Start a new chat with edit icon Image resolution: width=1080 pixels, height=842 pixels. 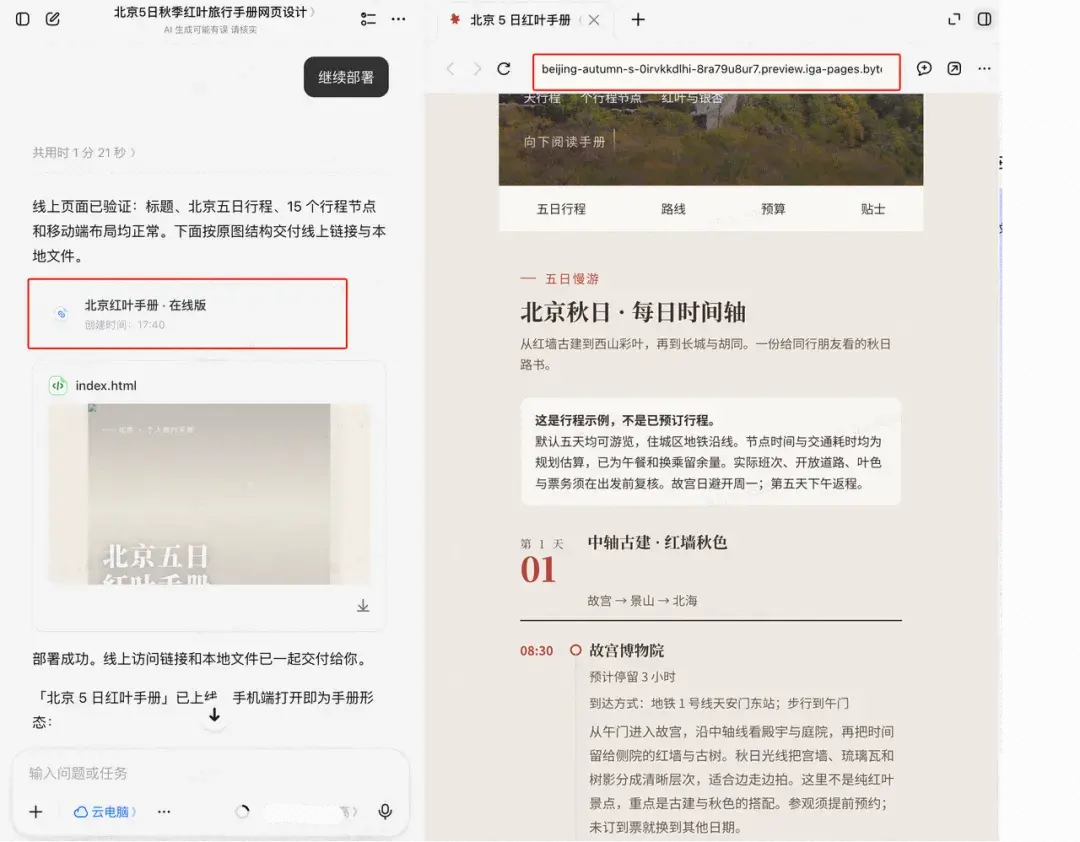coord(53,19)
